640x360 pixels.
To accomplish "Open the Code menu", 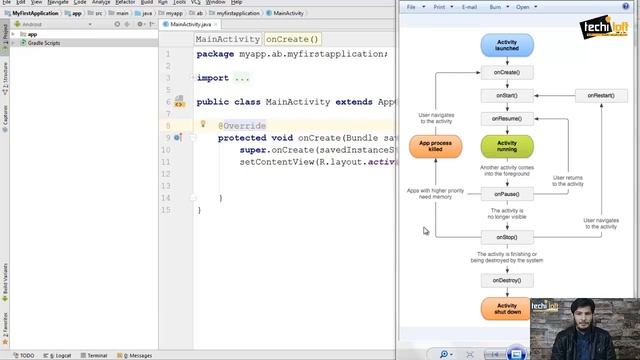I will pyautogui.click(x=80, y=2).
